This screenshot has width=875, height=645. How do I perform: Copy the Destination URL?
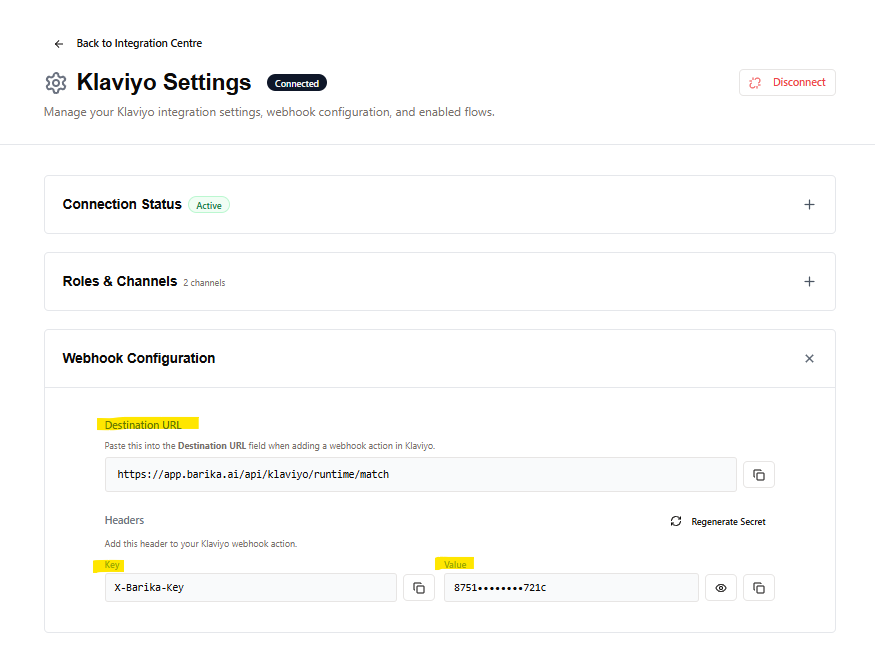(x=758, y=474)
